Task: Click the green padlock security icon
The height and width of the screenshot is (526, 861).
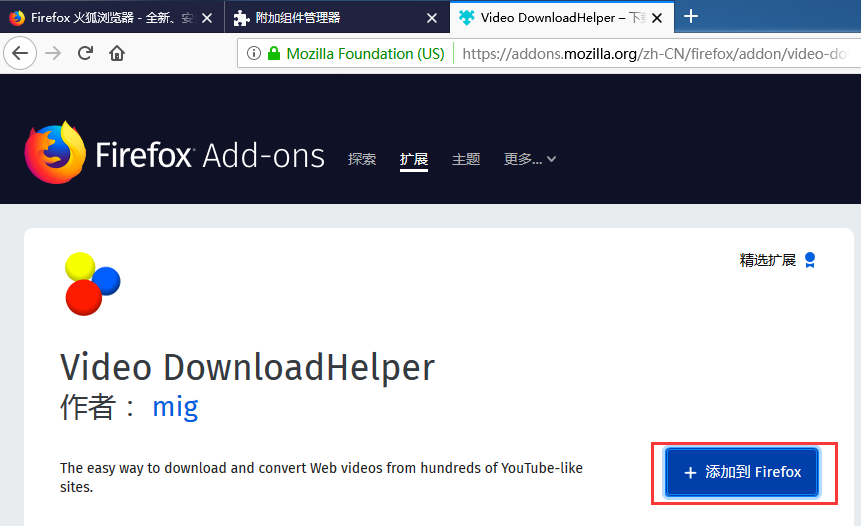Action: point(273,53)
